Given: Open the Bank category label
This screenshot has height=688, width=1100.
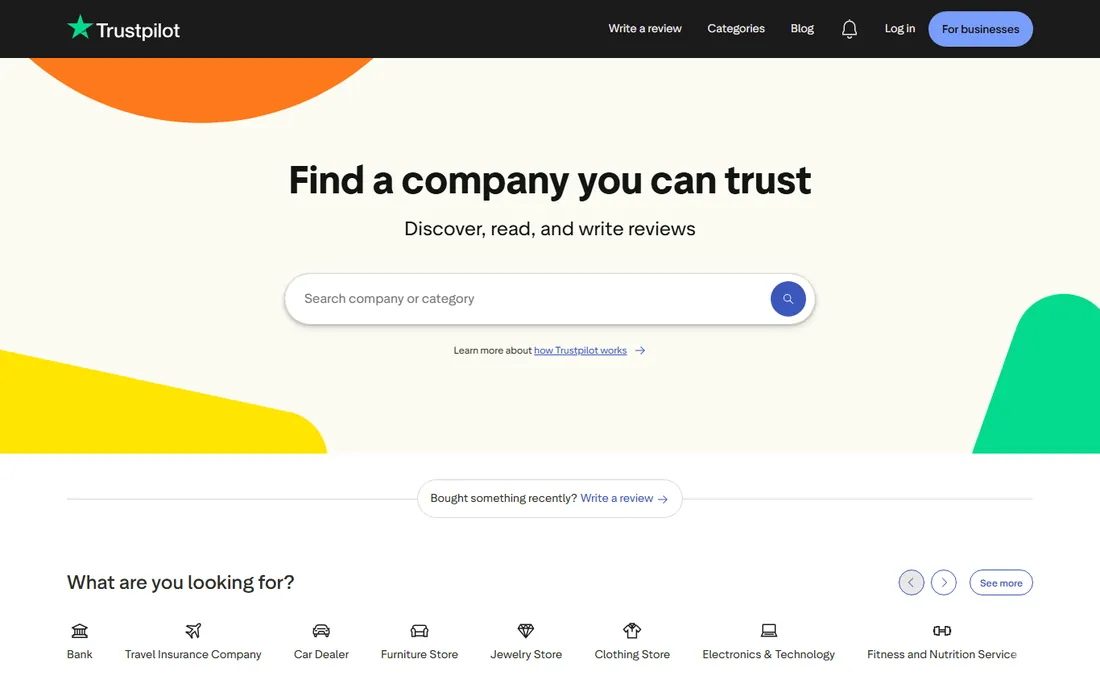Looking at the screenshot, I should 79,654.
